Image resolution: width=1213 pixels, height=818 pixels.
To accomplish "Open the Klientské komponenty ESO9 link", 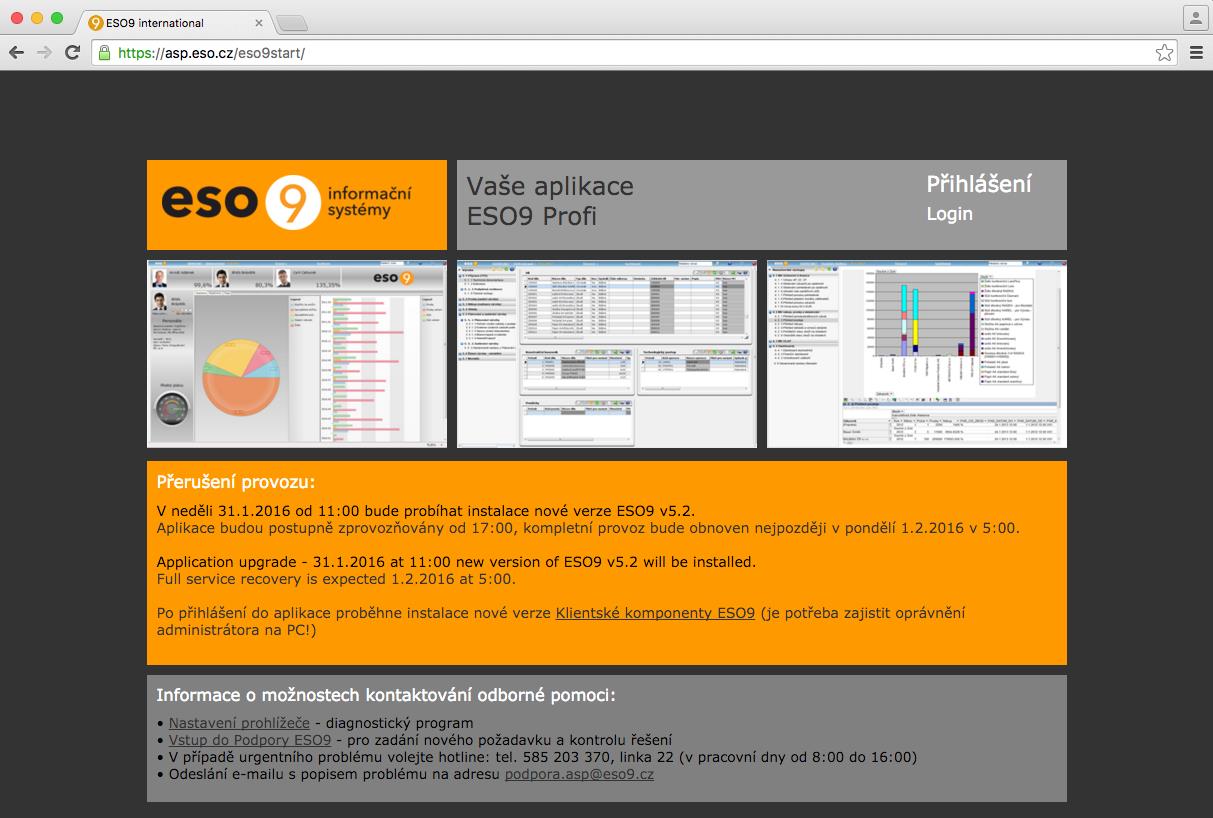I will pos(655,613).
